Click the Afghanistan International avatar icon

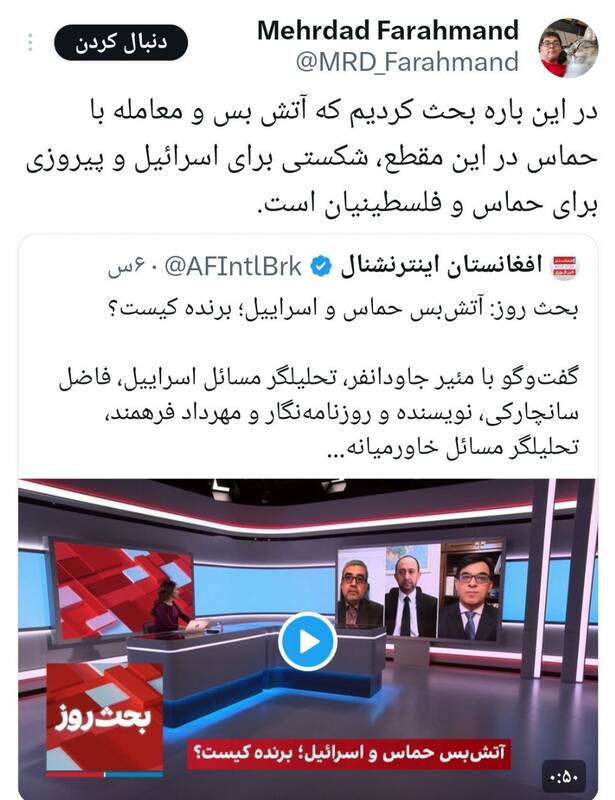(x=565, y=267)
